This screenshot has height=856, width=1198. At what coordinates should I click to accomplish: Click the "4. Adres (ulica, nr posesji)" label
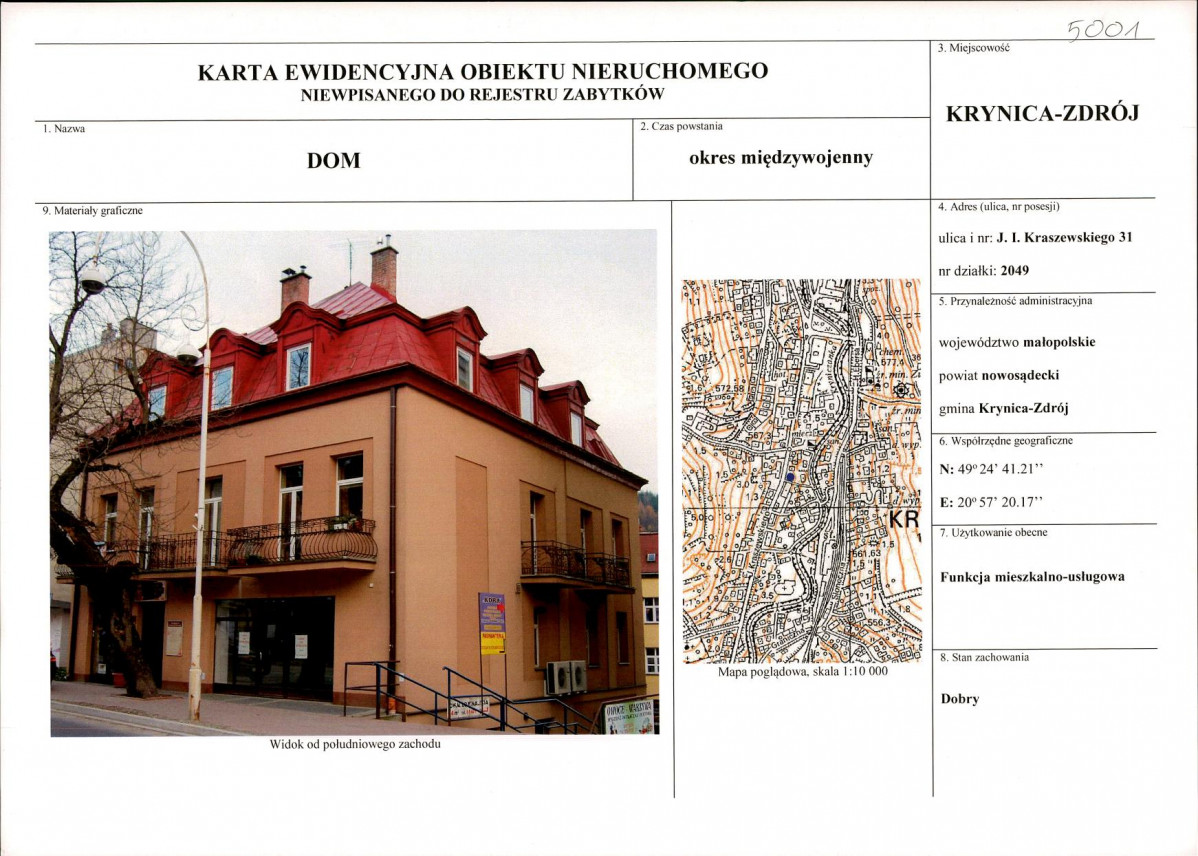click(x=999, y=206)
